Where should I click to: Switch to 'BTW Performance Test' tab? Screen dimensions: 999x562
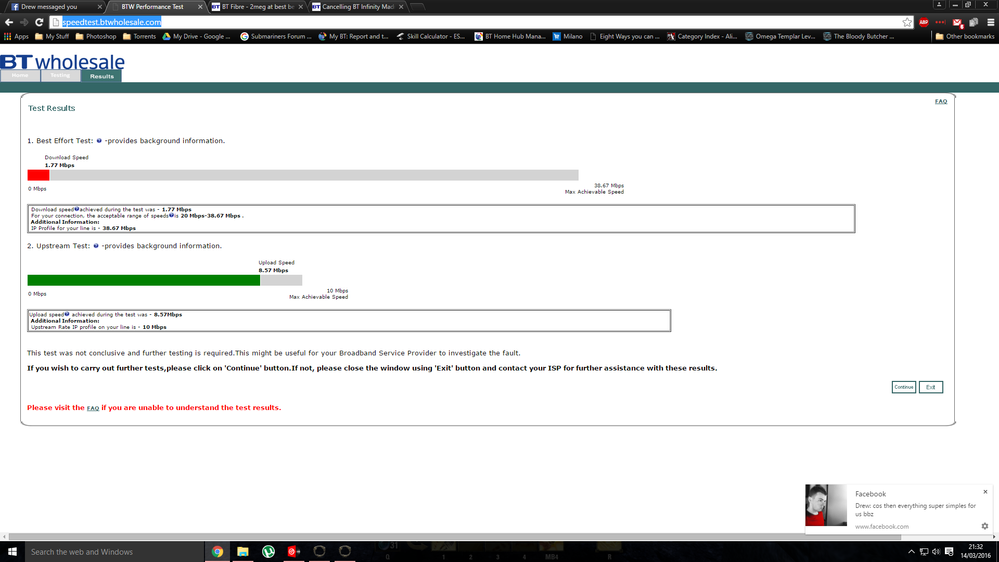coord(157,6)
